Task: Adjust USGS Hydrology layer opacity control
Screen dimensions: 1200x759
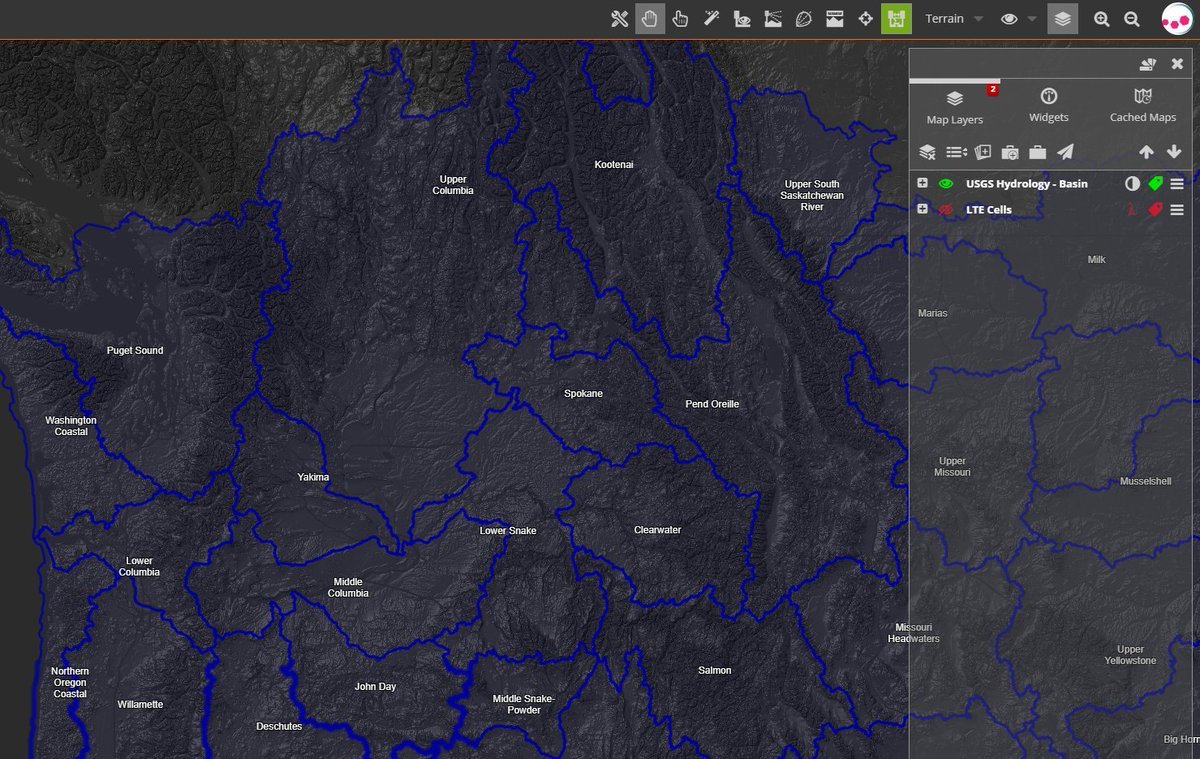Action: tap(1132, 184)
